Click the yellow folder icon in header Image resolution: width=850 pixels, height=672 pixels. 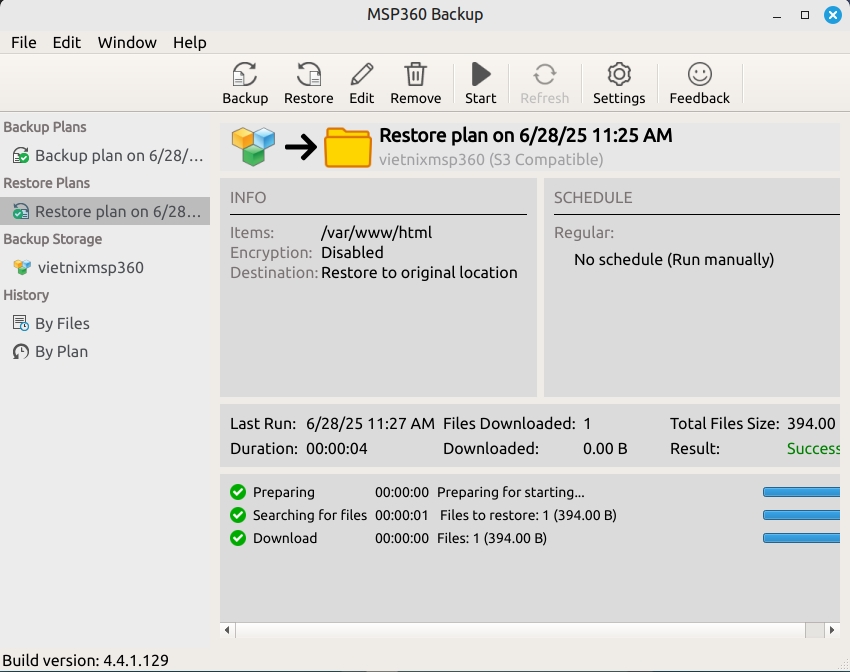[x=347, y=147]
